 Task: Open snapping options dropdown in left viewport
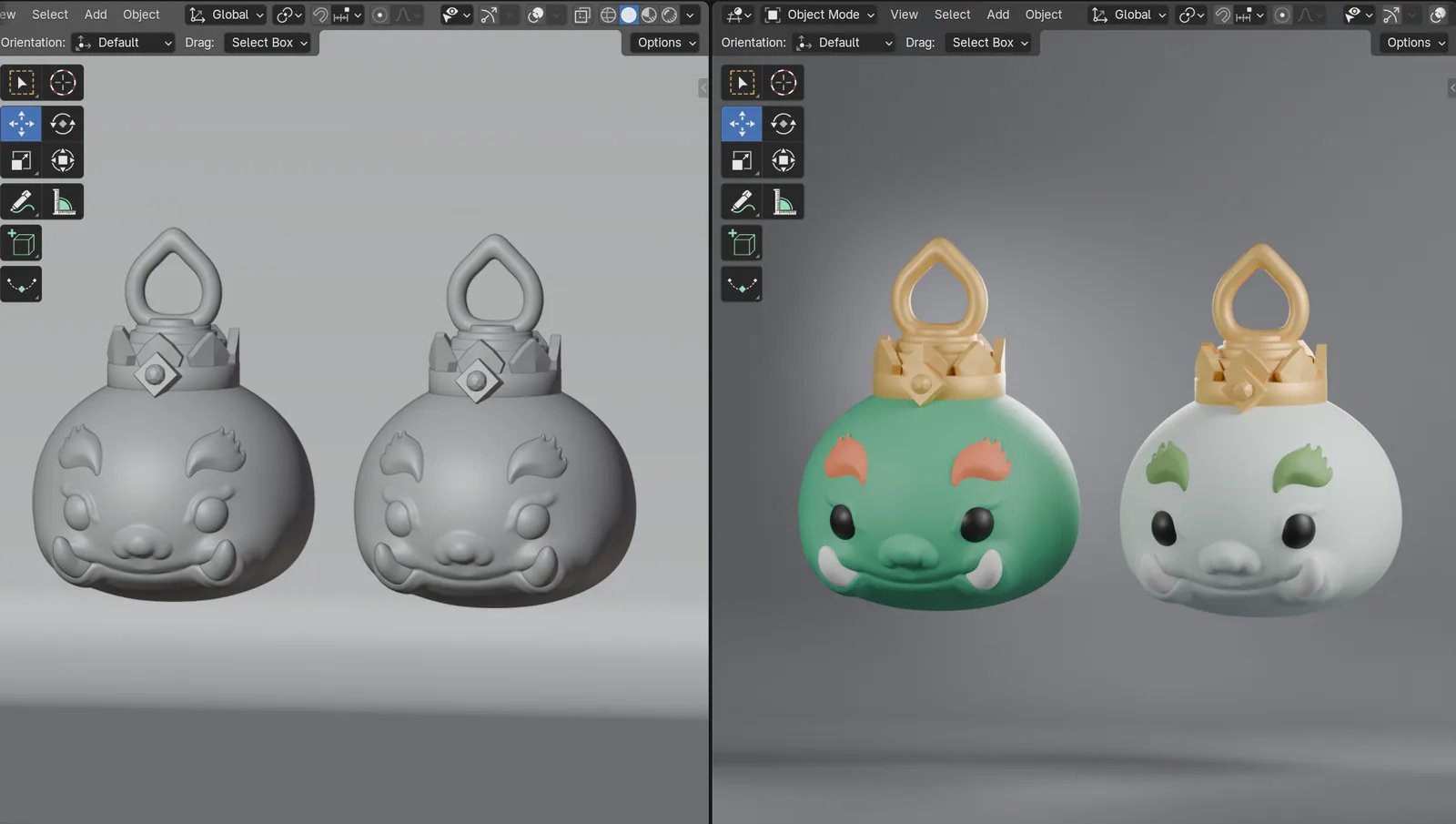[x=348, y=15]
